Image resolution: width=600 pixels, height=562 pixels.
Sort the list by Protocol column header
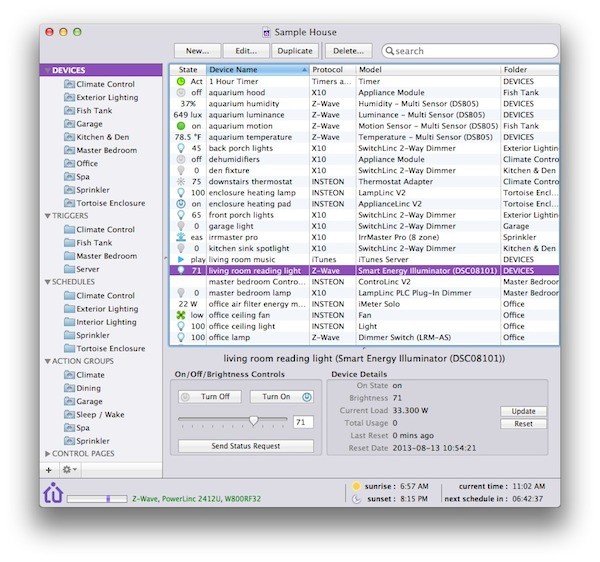pyautogui.click(x=333, y=69)
